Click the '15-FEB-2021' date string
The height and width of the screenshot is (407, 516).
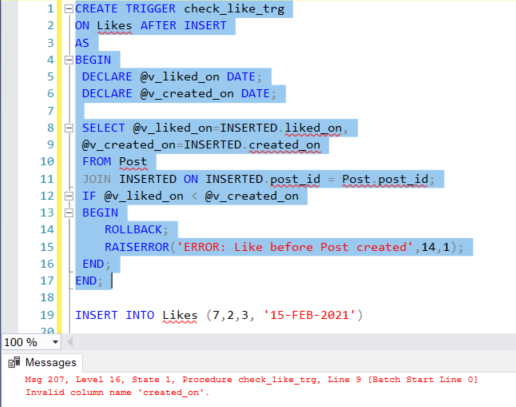[x=310, y=315]
